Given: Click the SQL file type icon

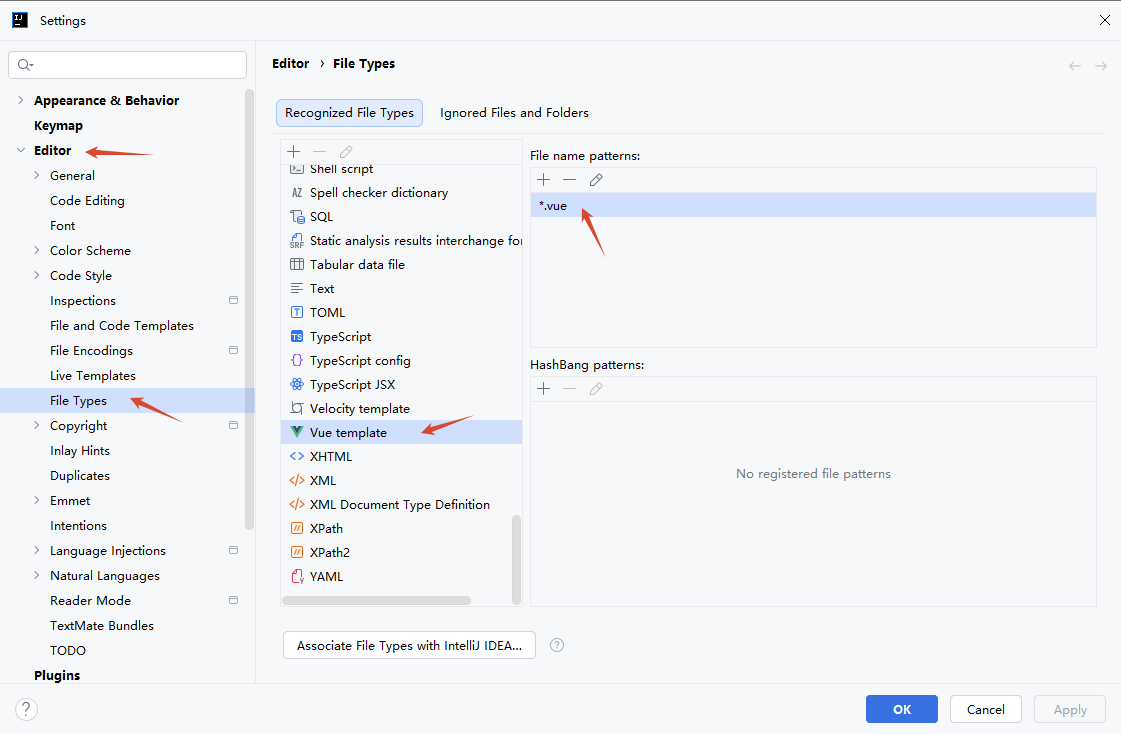Looking at the screenshot, I should (x=297, y=217).
